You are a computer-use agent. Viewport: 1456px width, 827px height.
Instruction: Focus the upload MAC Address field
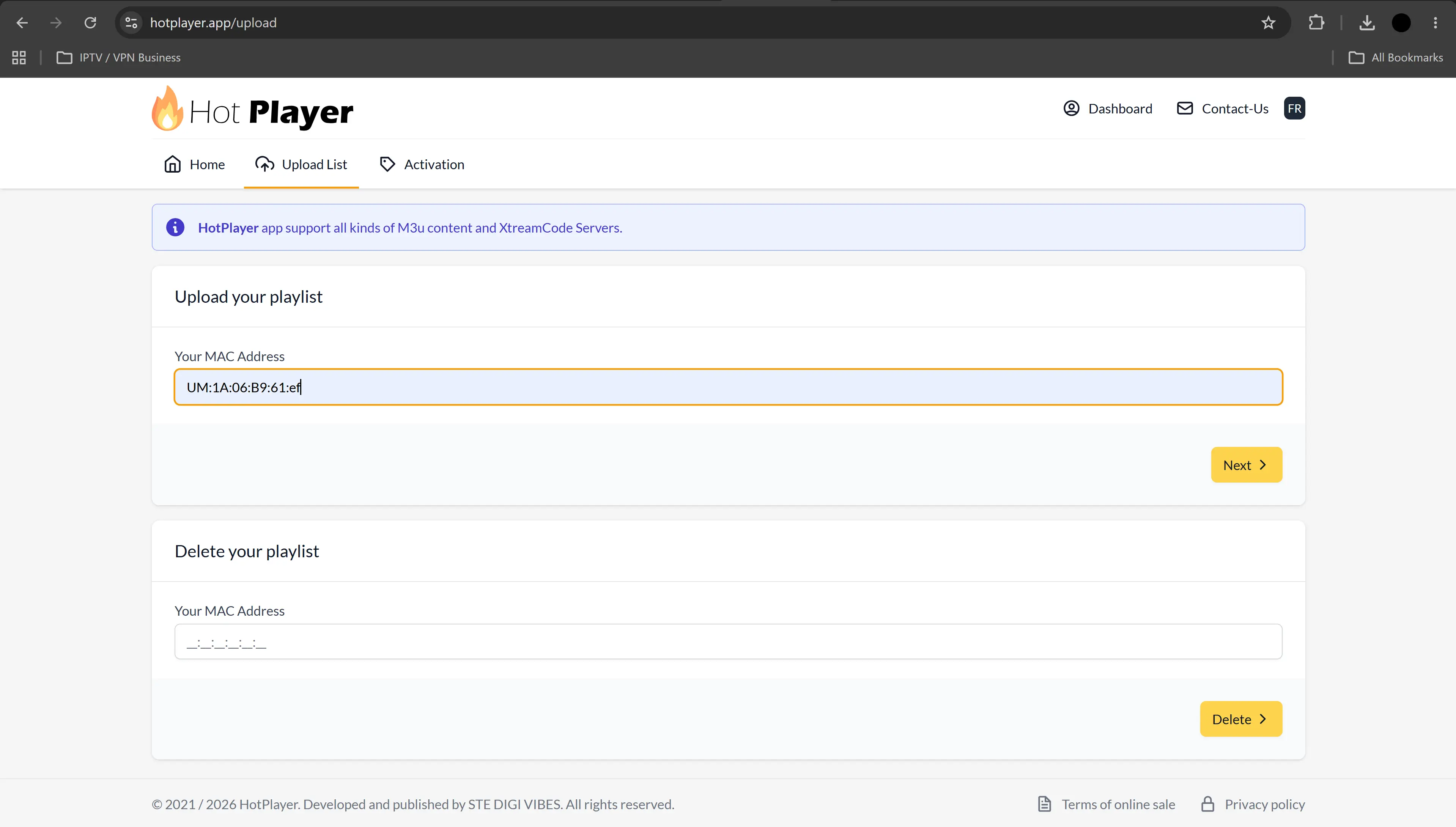tap(728, 387)
